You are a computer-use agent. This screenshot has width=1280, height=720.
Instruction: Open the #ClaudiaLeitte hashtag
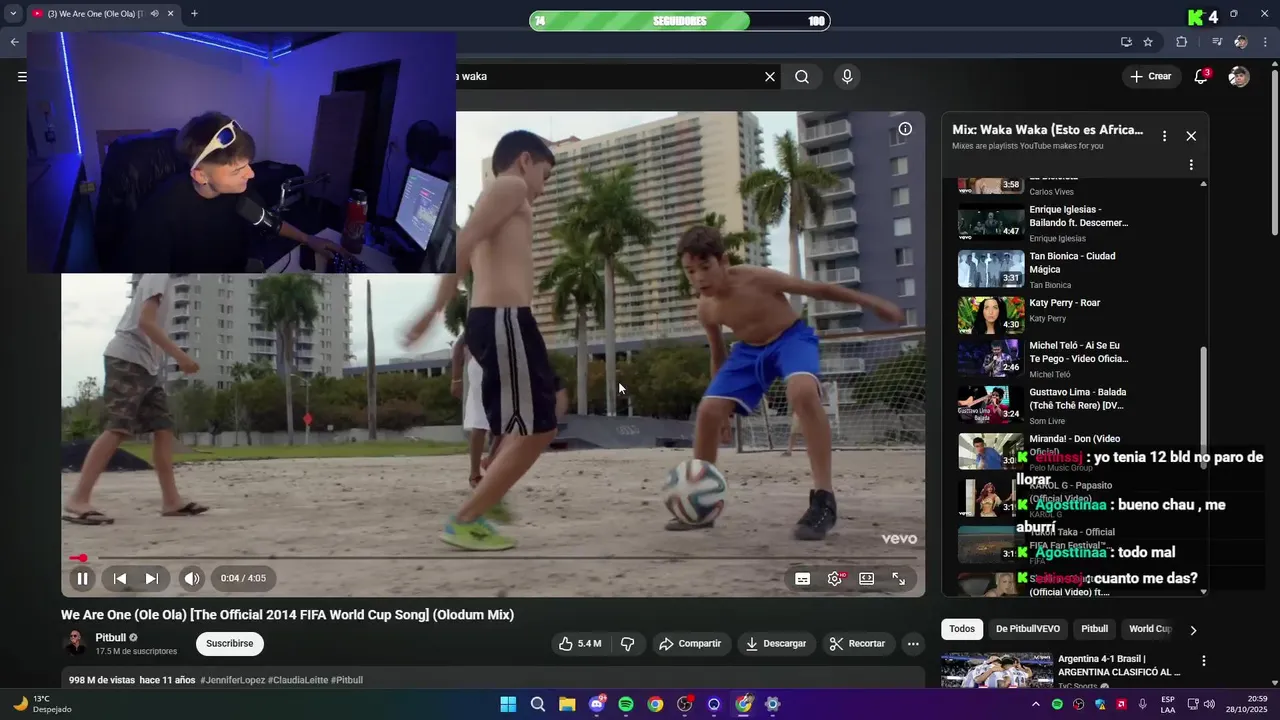tap(298, 680)
